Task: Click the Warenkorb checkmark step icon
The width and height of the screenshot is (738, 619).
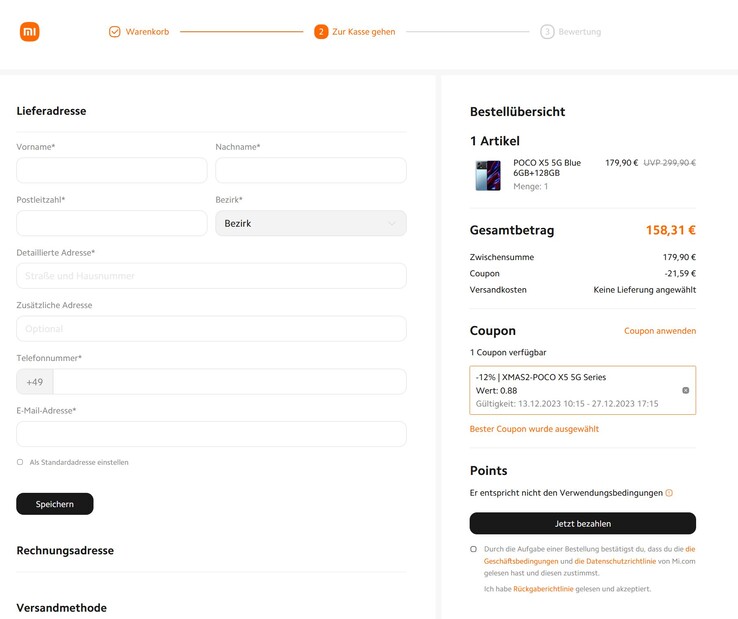Action: 115,32
